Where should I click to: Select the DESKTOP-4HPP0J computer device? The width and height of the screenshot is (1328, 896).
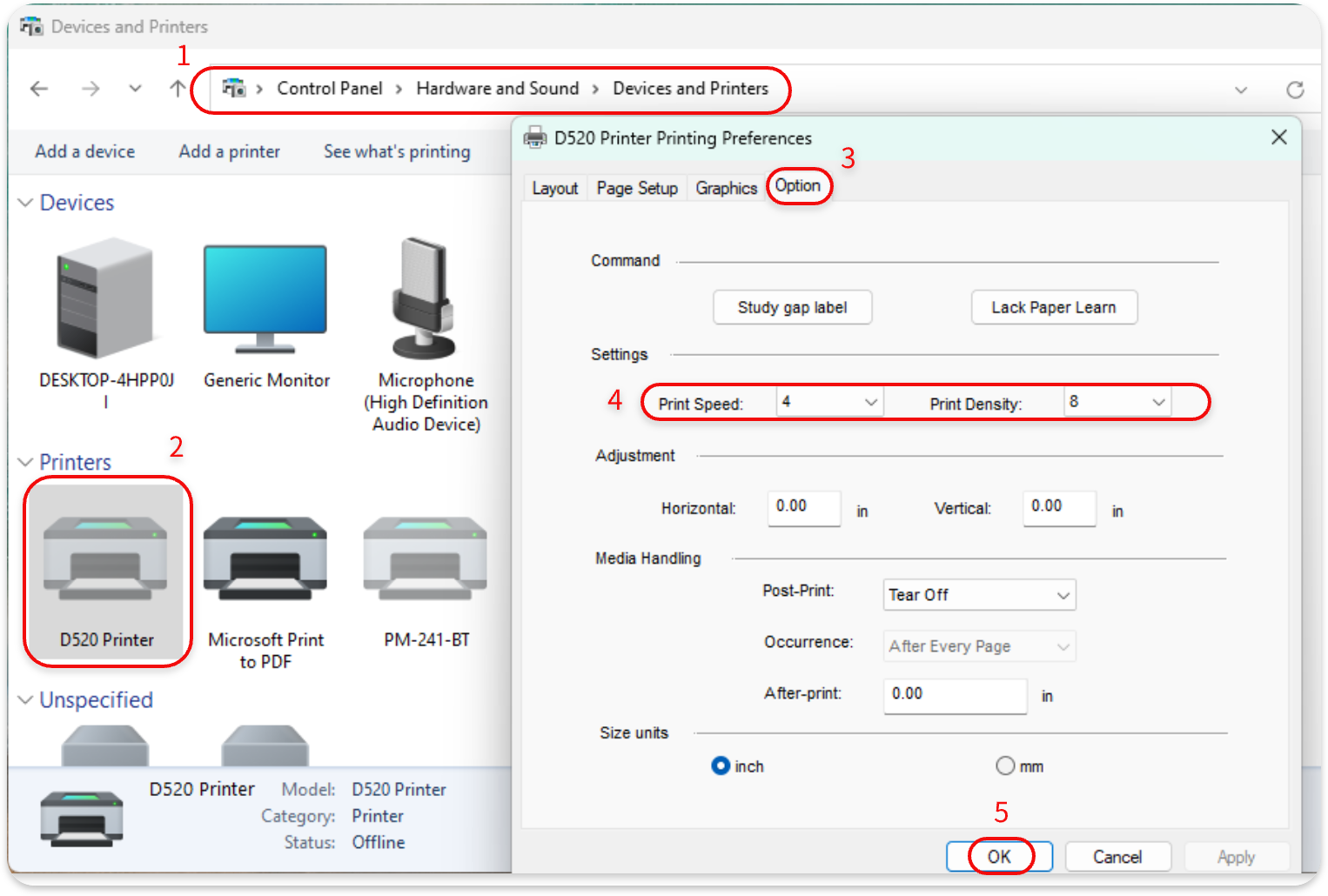(105, 298)
